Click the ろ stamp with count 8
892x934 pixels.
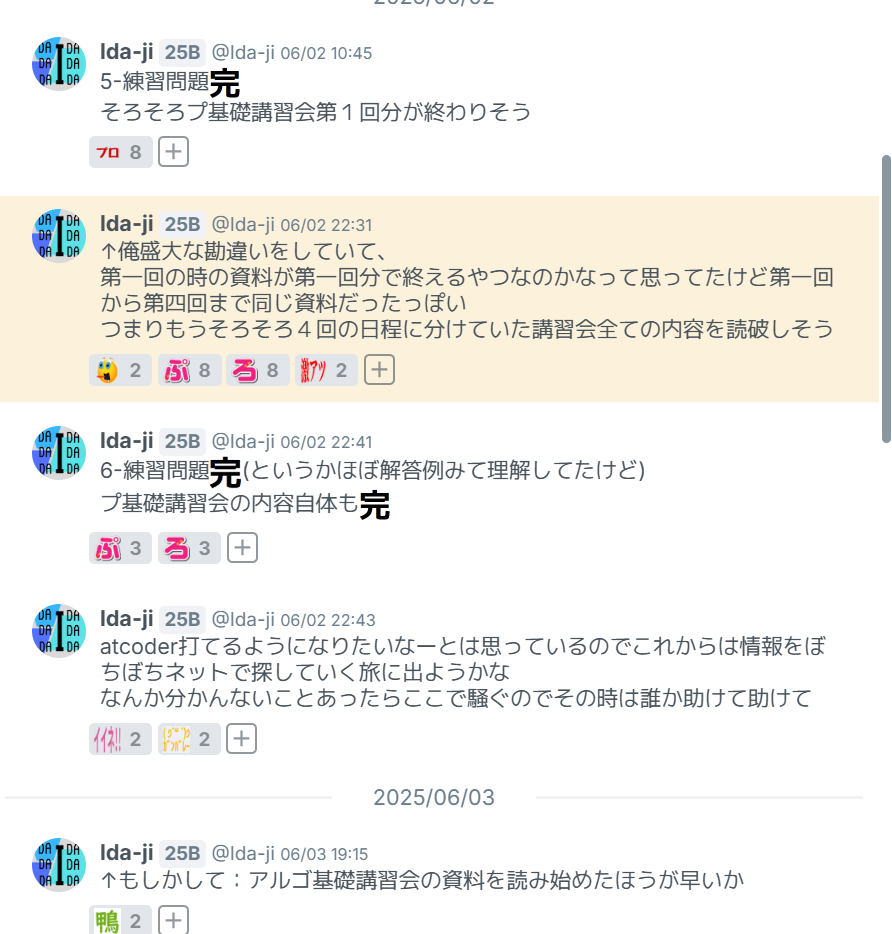point(257,370)
